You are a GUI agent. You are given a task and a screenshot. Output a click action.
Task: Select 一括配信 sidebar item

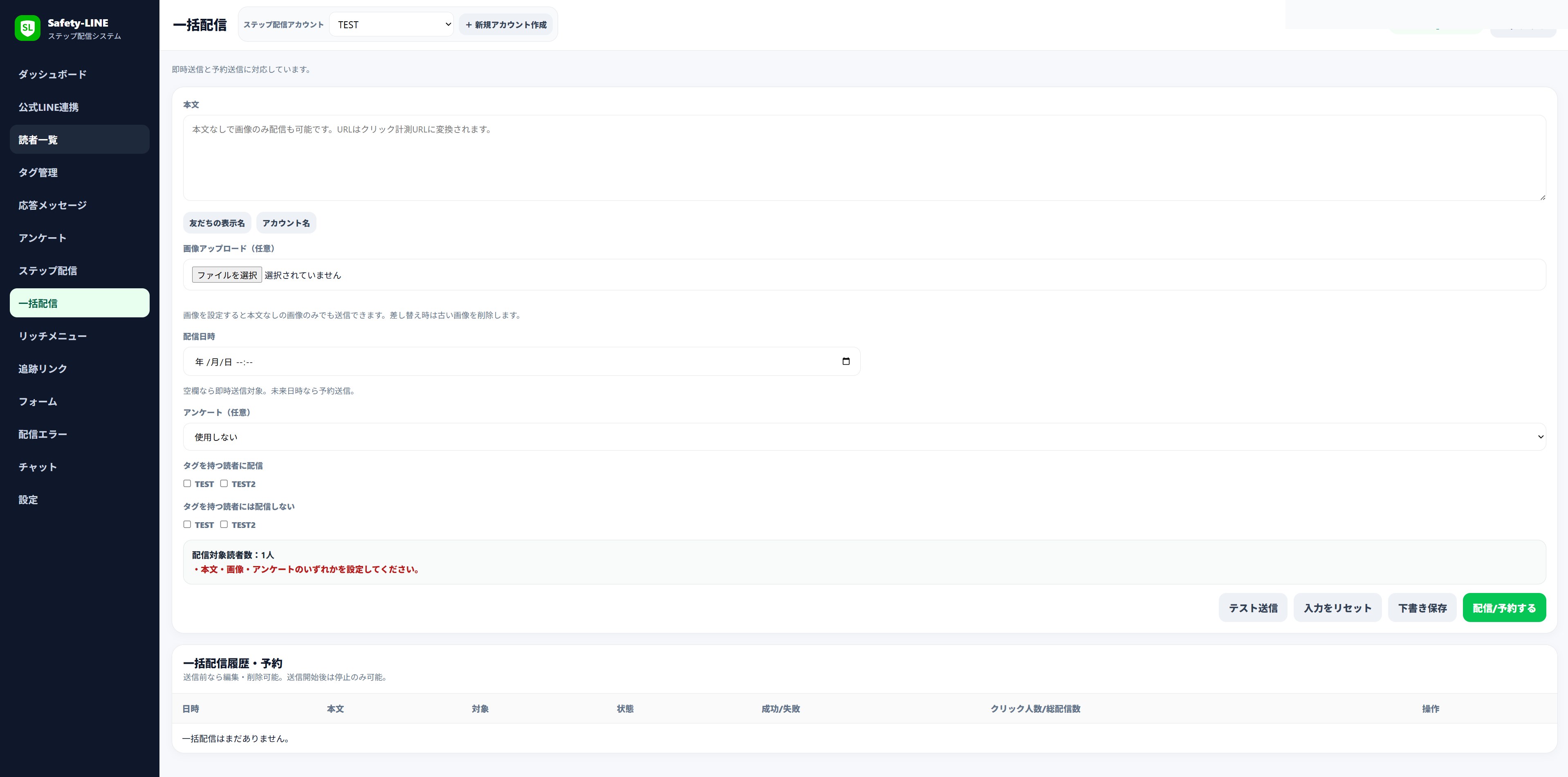click(80, 303)
